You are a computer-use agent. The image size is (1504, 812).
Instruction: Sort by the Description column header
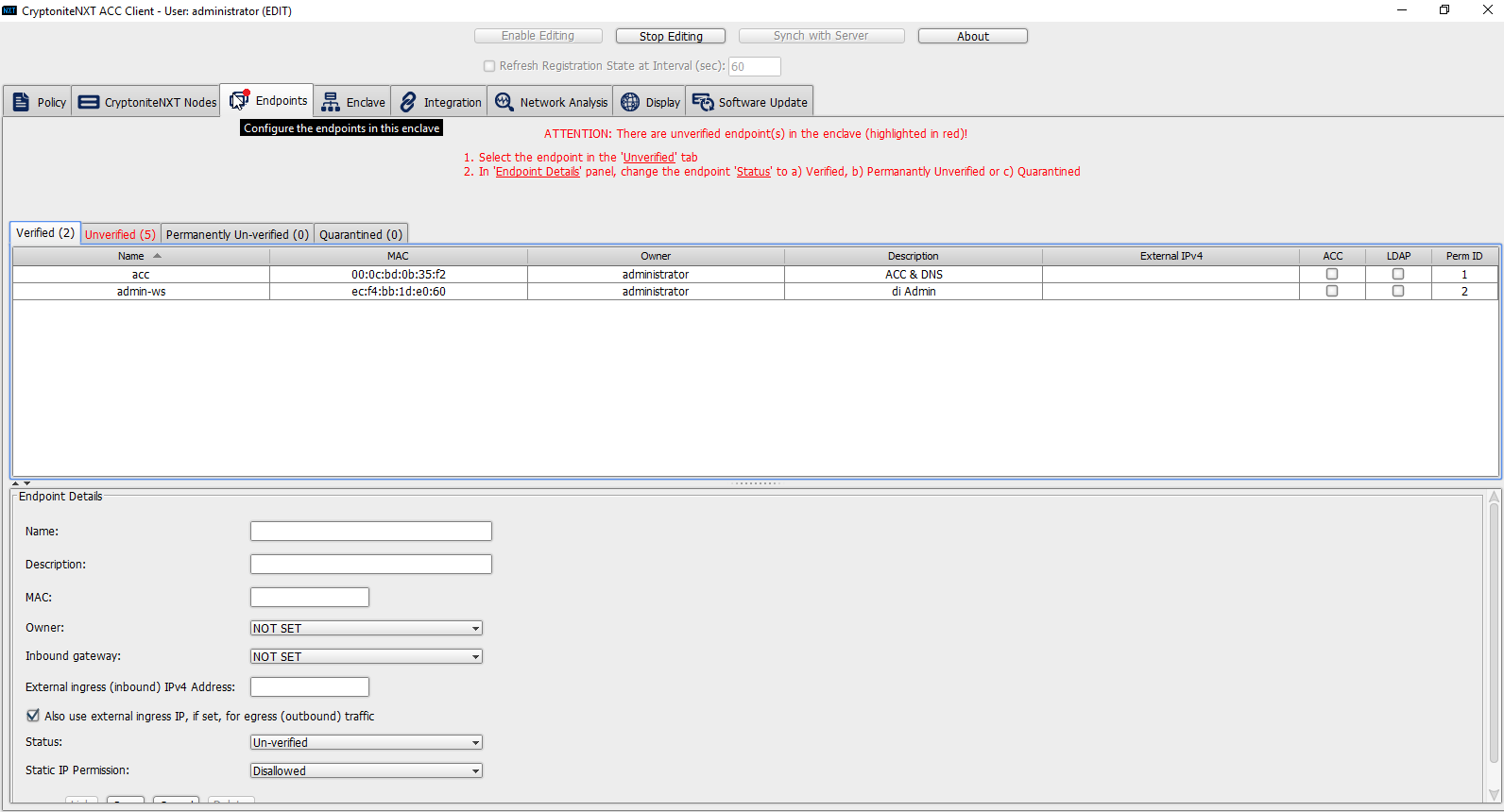[x=914, y=256]
